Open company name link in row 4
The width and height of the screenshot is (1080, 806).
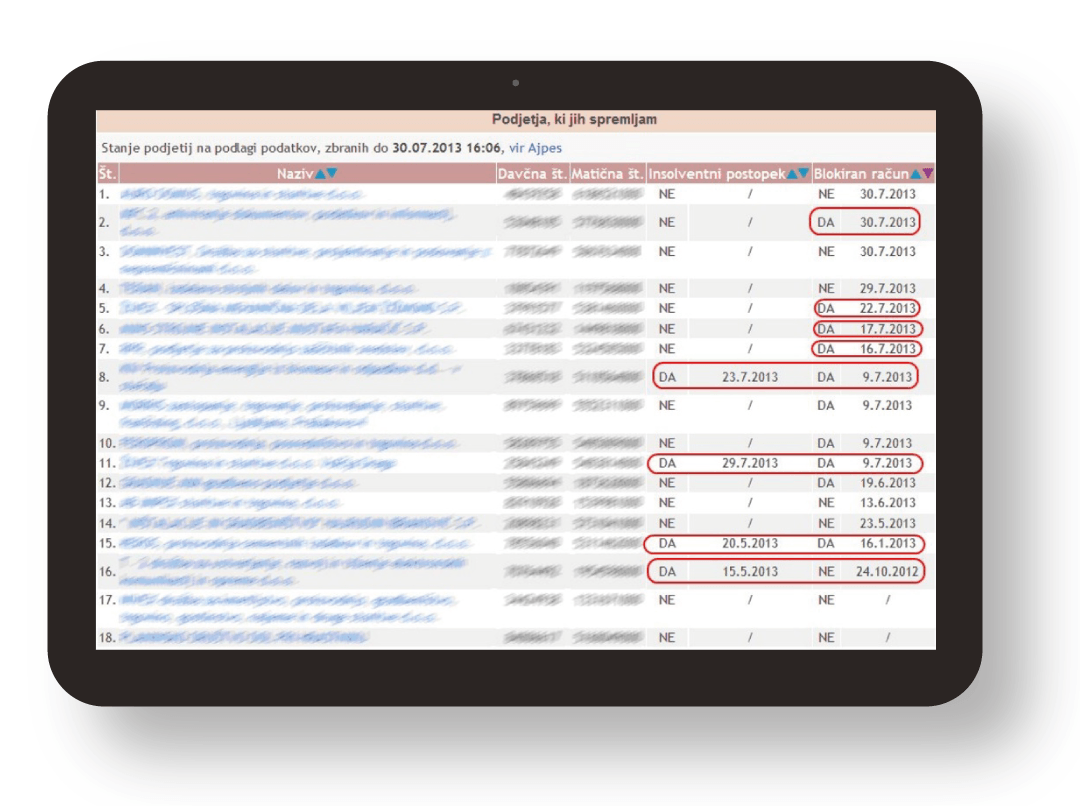point(267,289)
